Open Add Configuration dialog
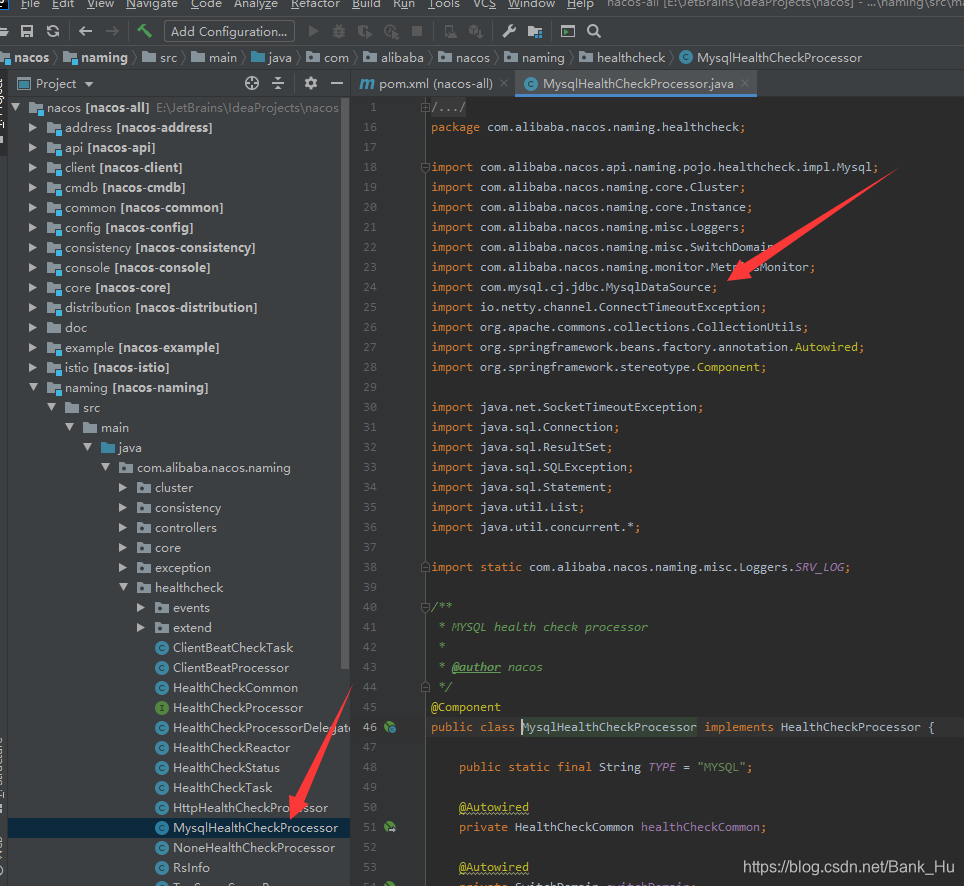This screenshot has height=886, width=964. 229,31
